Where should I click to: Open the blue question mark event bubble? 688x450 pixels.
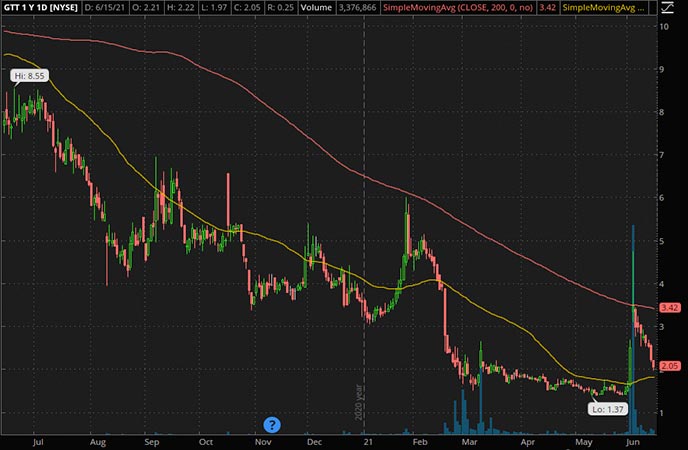point(272,425)
